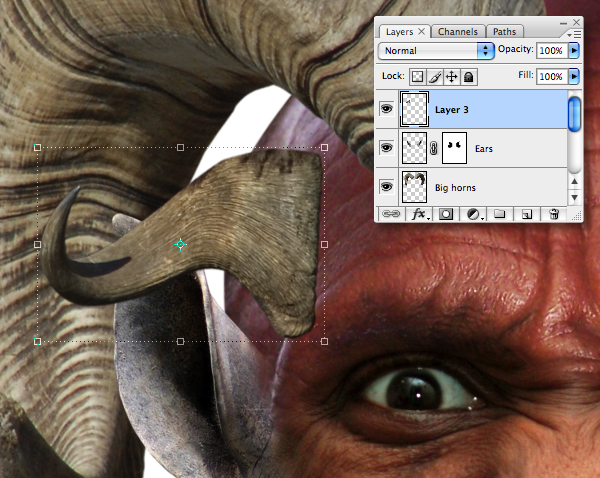Switch to the Paths tab
The width and height of the screenshot is (600, 478).
coord(504,32)
